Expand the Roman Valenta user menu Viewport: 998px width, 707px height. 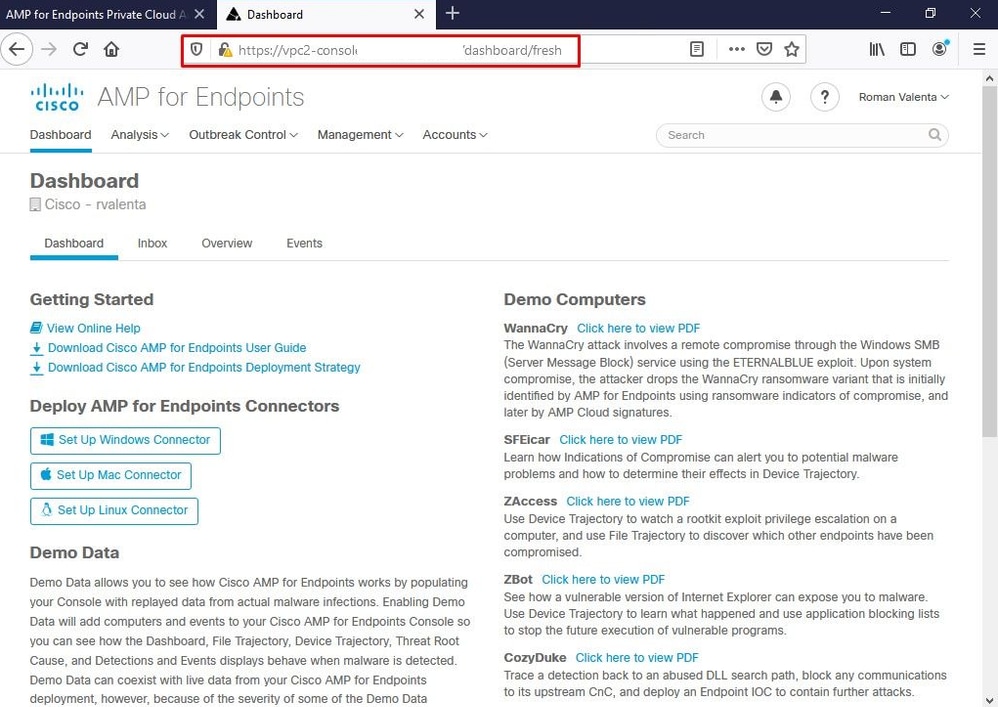click(903, 97)
